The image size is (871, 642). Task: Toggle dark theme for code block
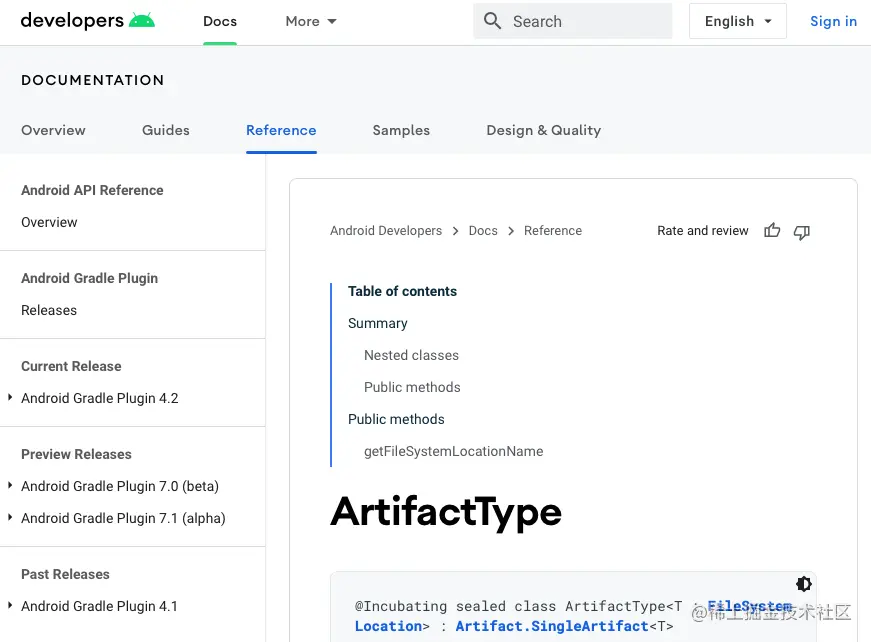point(803,584)
